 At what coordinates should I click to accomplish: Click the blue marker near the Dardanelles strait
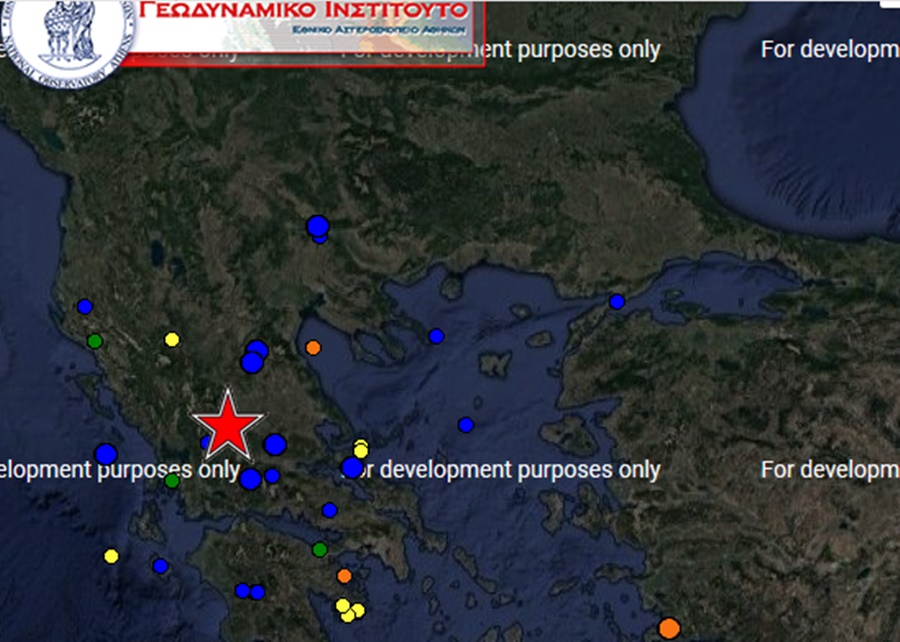617,302
